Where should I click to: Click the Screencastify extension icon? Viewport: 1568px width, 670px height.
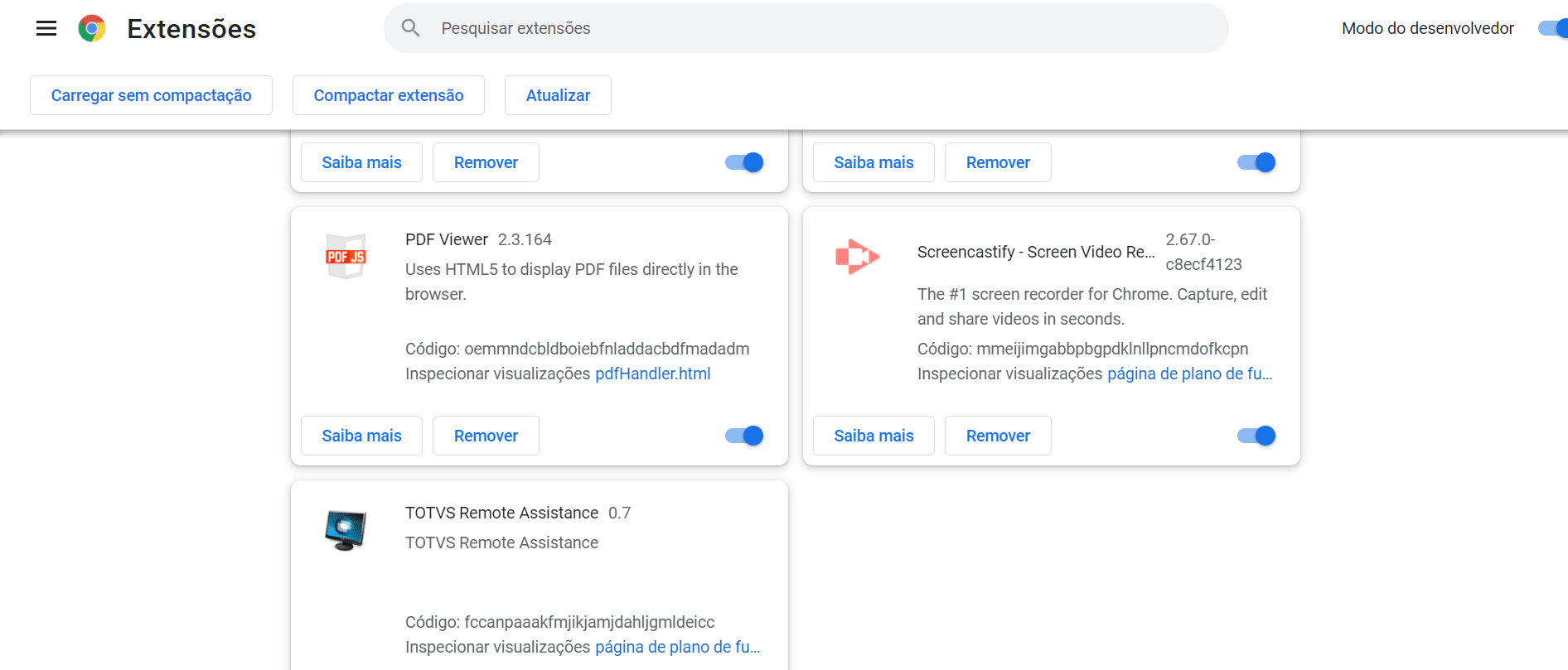(x=858, y=257)
